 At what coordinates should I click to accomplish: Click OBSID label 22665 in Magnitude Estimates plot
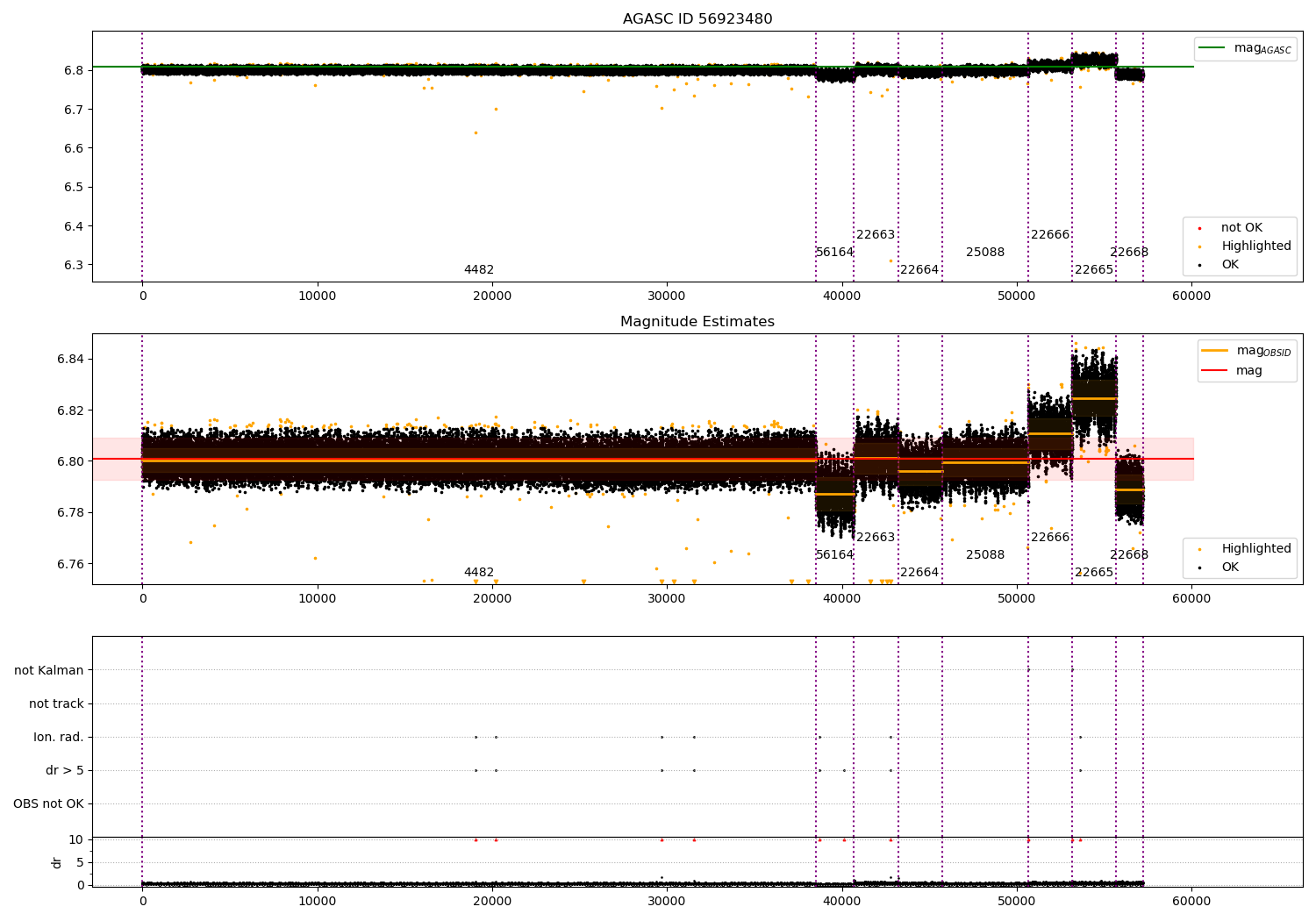pyautogui.click(x=1094, y=573)
